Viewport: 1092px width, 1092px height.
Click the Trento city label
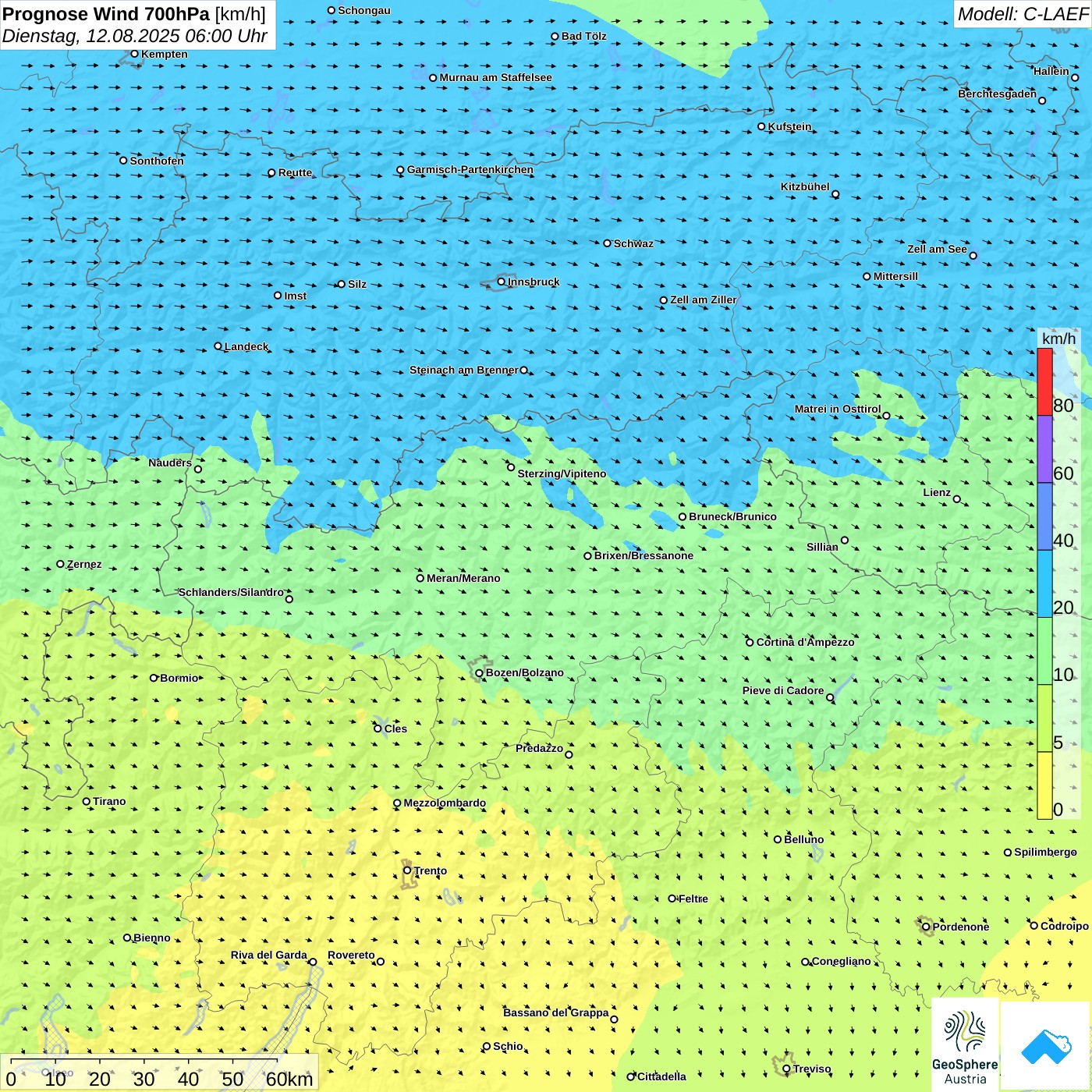(x=431, y=870)
